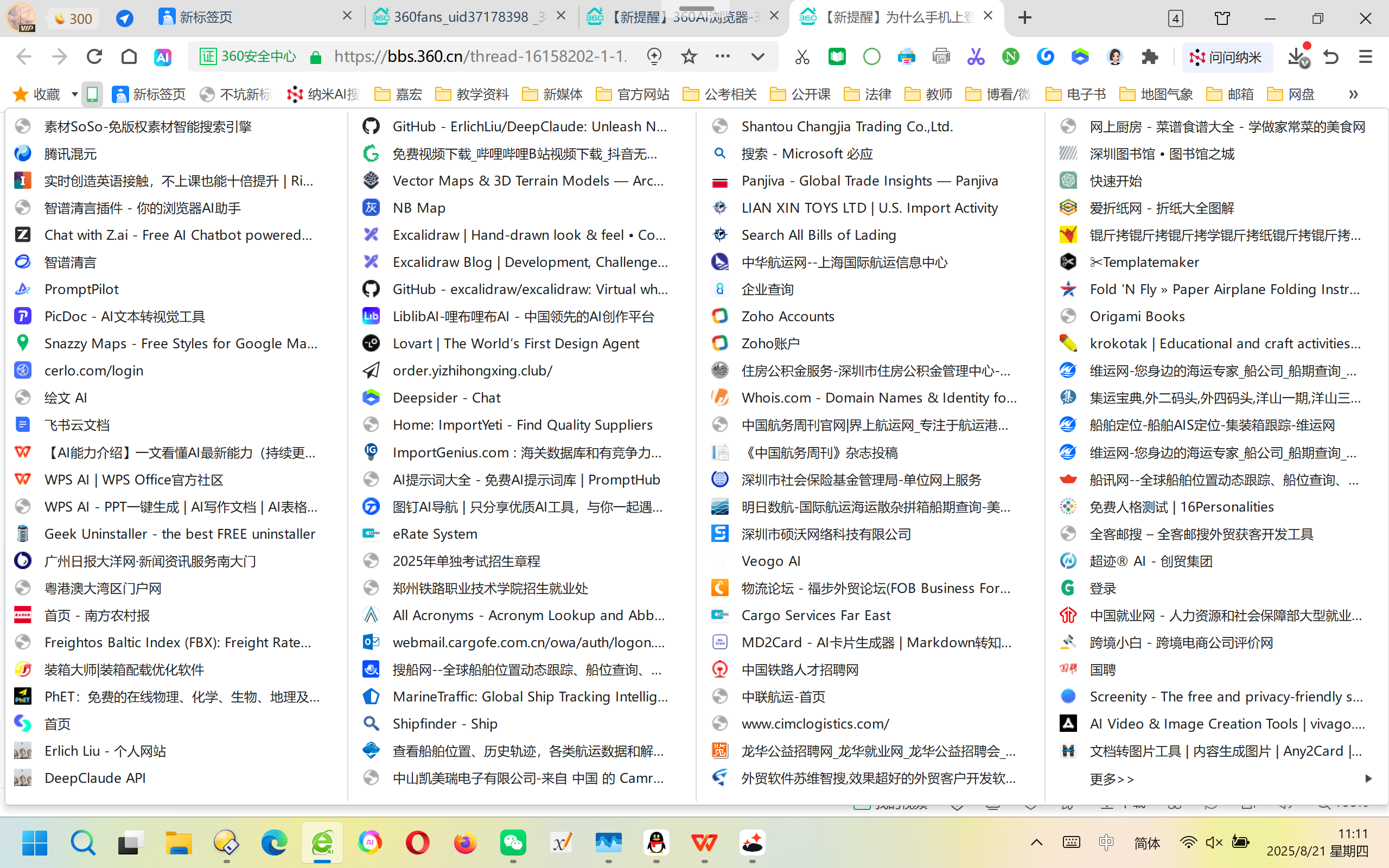Open the skin shirt icon in title bar
1389x868 pixels.
click(x=1222, y=18)
